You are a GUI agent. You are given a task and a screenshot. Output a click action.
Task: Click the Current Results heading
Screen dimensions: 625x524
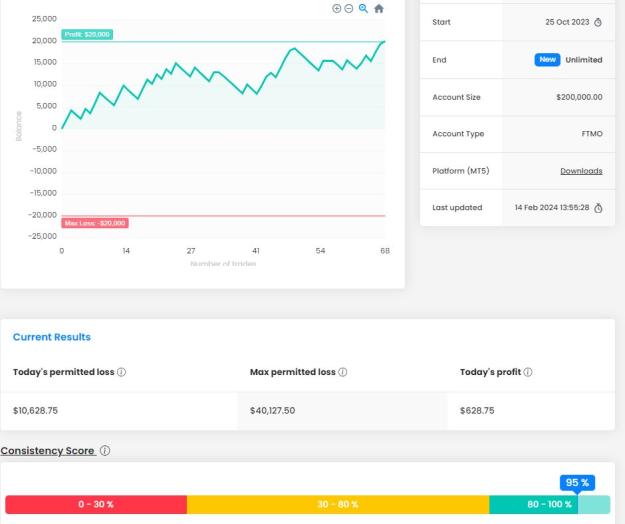coord(52,337)
